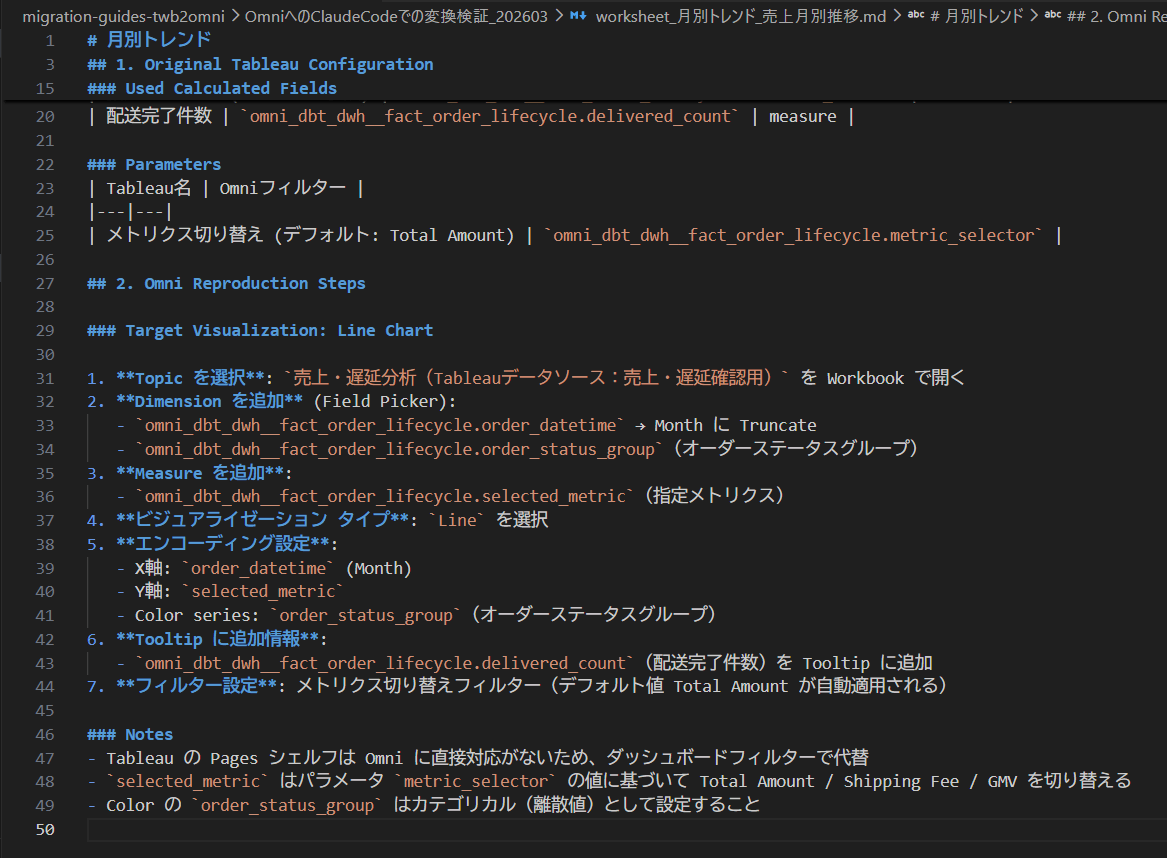Click the '### Parameters' heading on line 22

[x=154, y=164]
